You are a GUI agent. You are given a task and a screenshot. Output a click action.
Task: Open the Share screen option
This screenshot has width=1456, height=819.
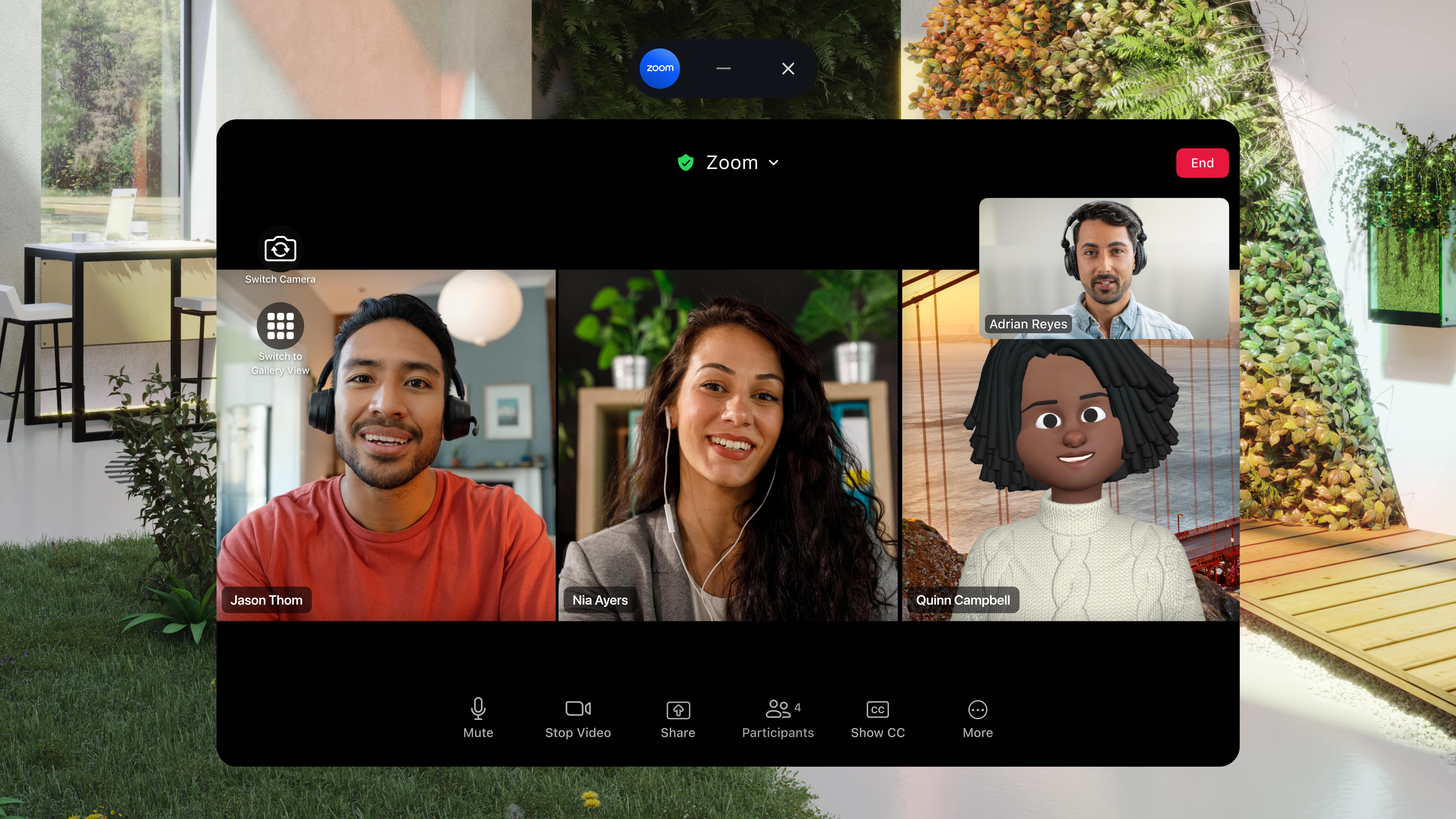[x=678, y=717]
